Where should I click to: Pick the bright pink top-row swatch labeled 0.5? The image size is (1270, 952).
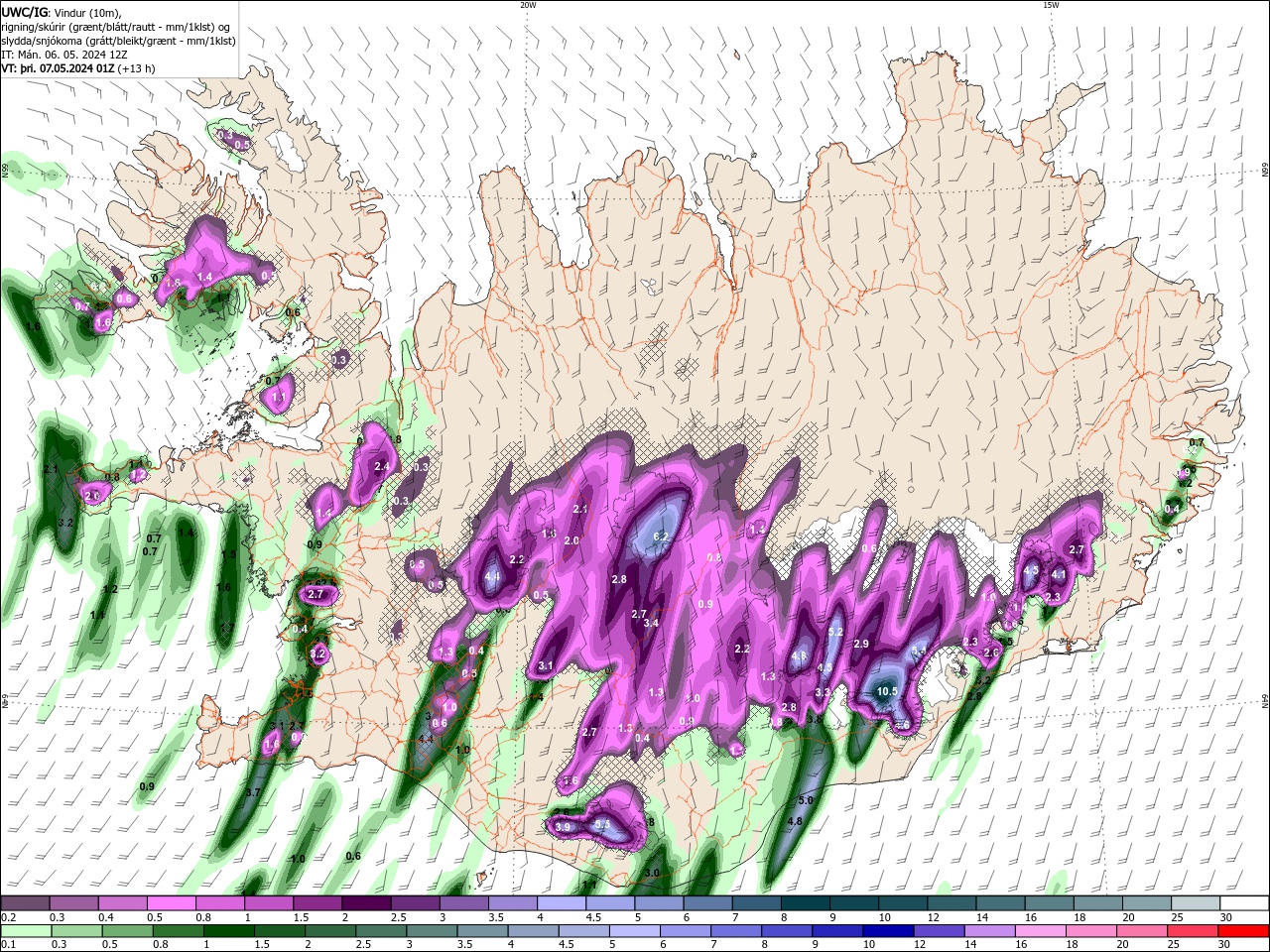(x=171, y=903)
